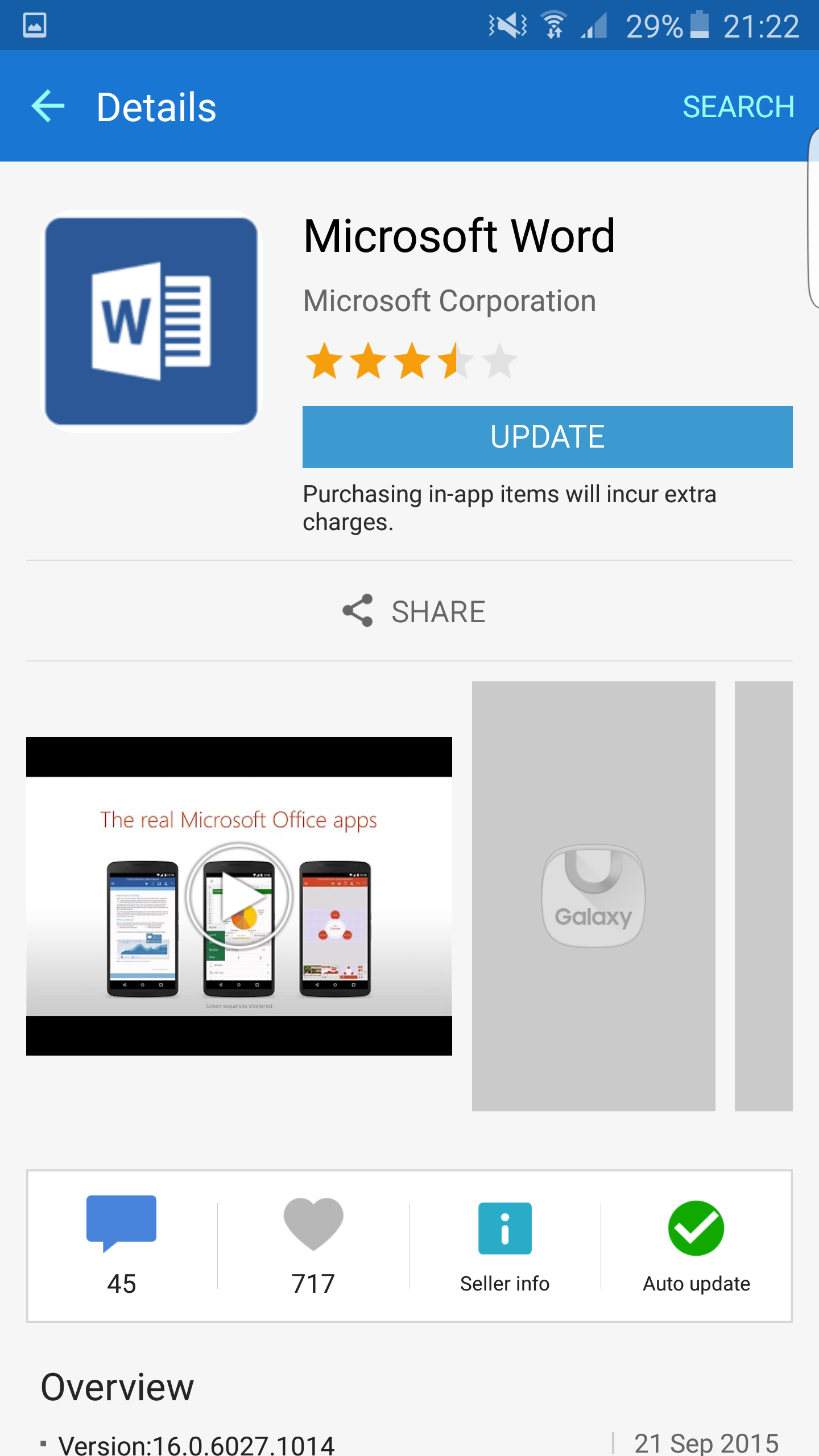Like the app with heart icon

(313, 1223)
